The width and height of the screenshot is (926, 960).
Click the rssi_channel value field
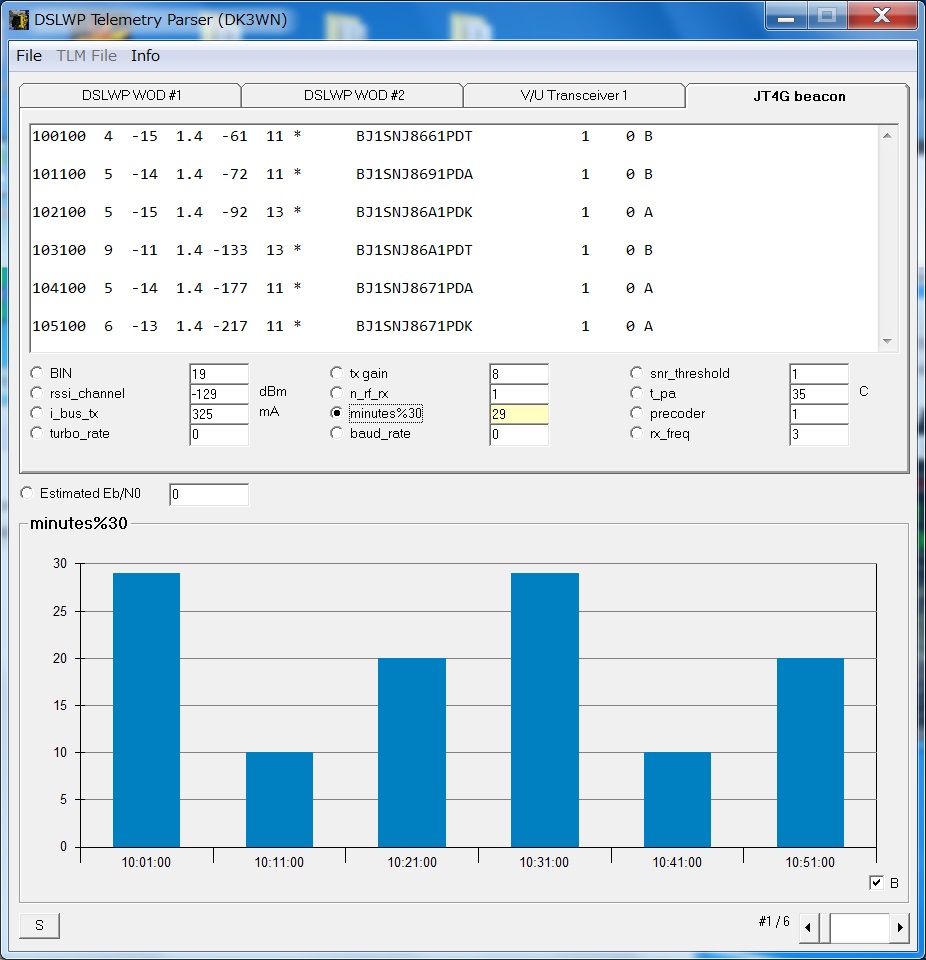pyautogui.click(x=219, y=394)
